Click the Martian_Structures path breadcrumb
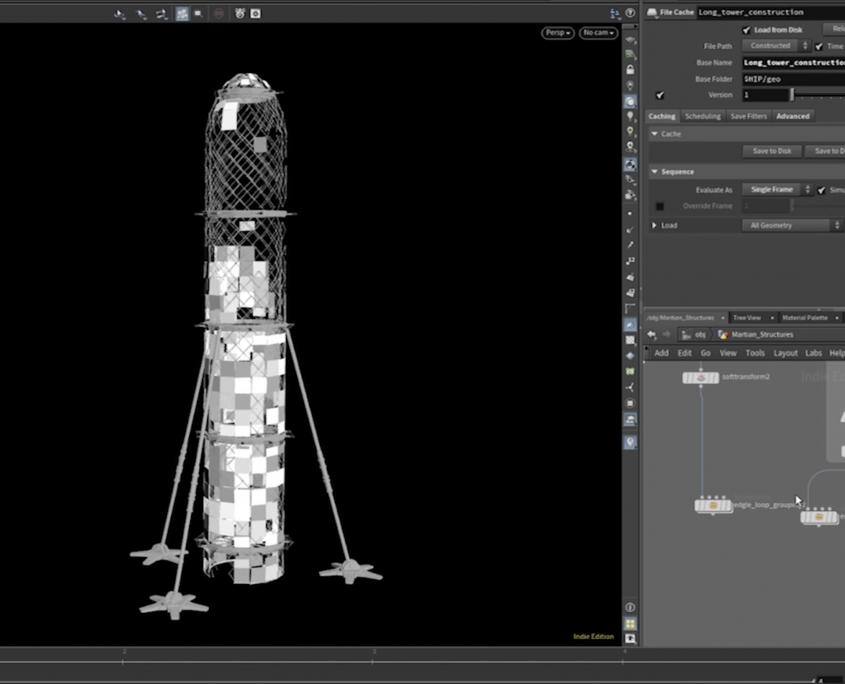The width and height of the screenshot is (845, 684). coord(761,334)
